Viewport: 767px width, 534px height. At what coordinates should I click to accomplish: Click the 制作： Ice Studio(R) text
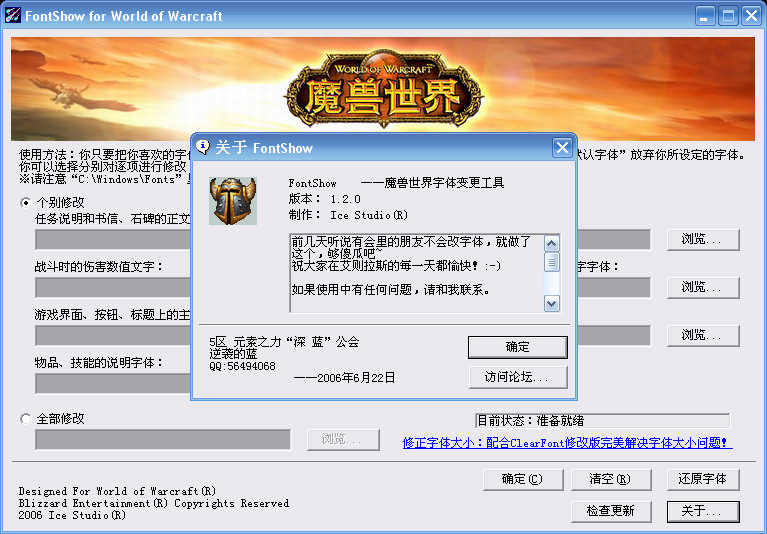coord(348,215)
